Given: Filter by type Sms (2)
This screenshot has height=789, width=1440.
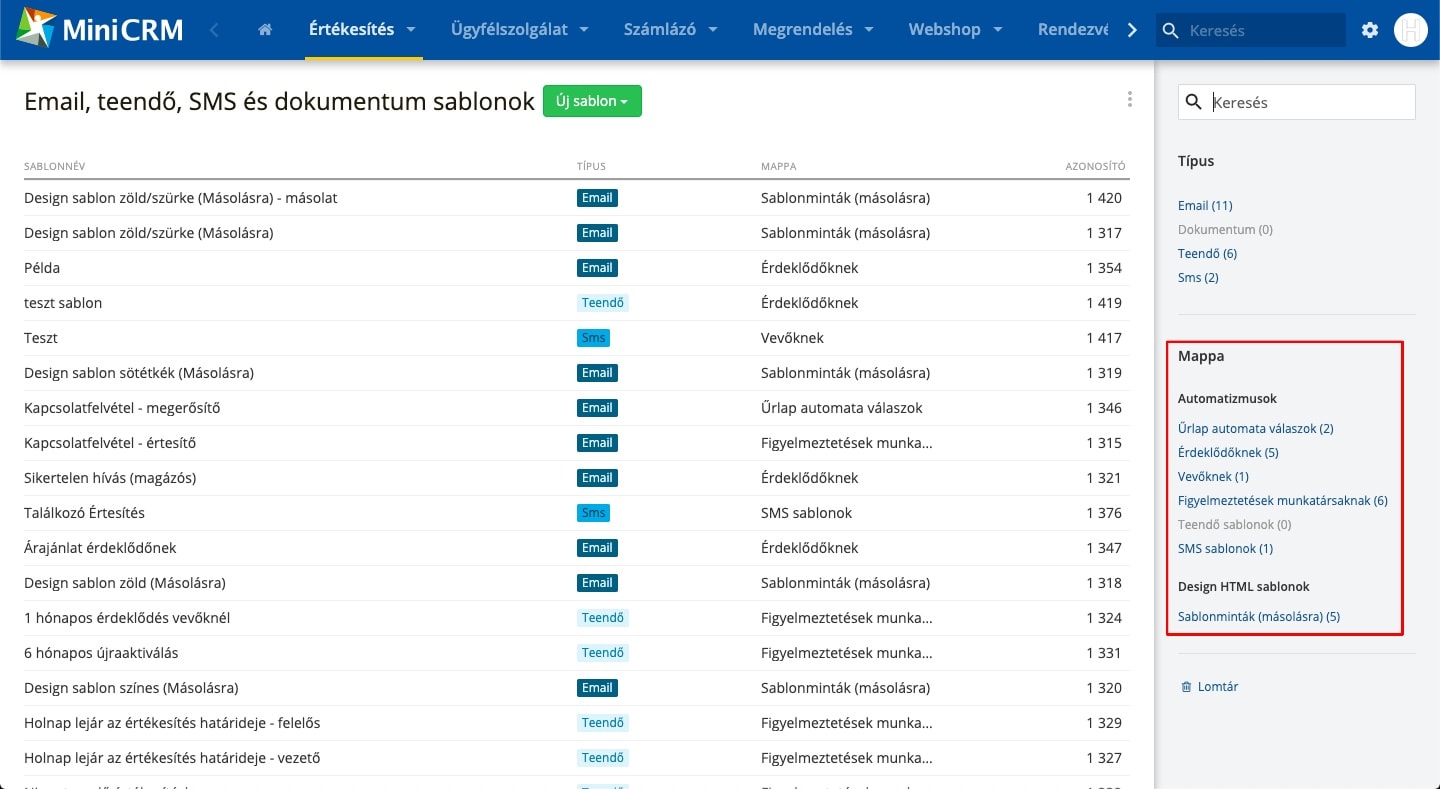Looking at the screenshot, I should coord(1198,278).
